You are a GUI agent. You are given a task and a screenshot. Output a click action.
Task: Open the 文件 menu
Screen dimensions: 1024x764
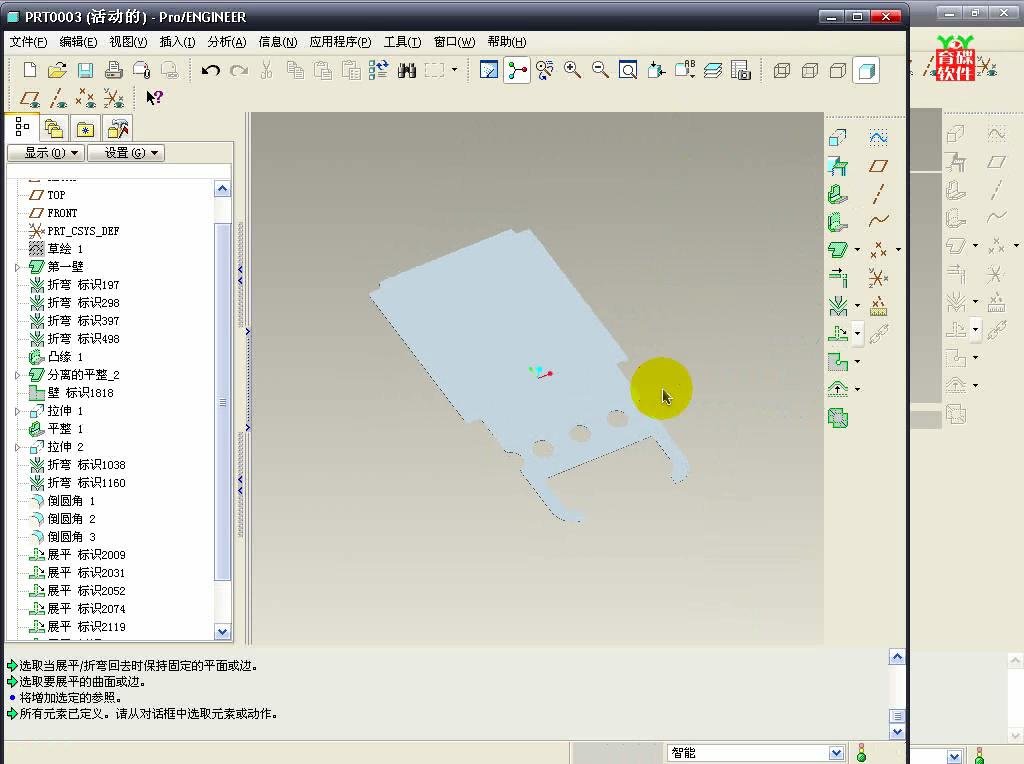(28, 42)
